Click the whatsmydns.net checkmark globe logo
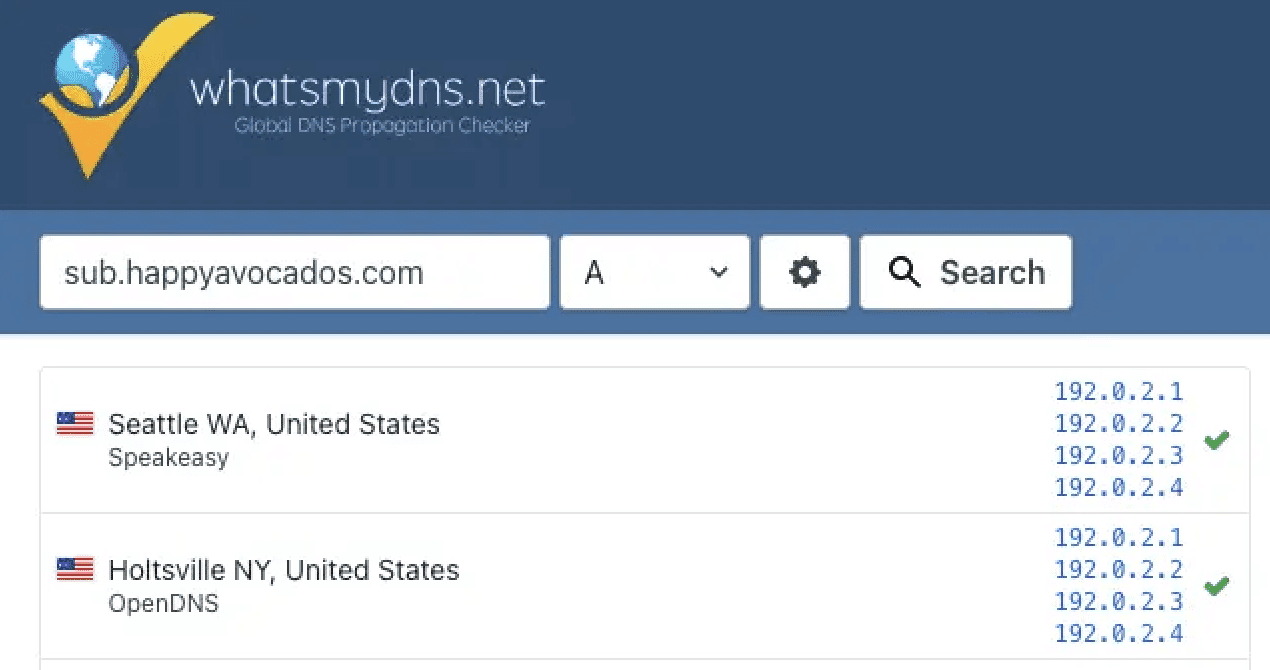 point(118,93)
